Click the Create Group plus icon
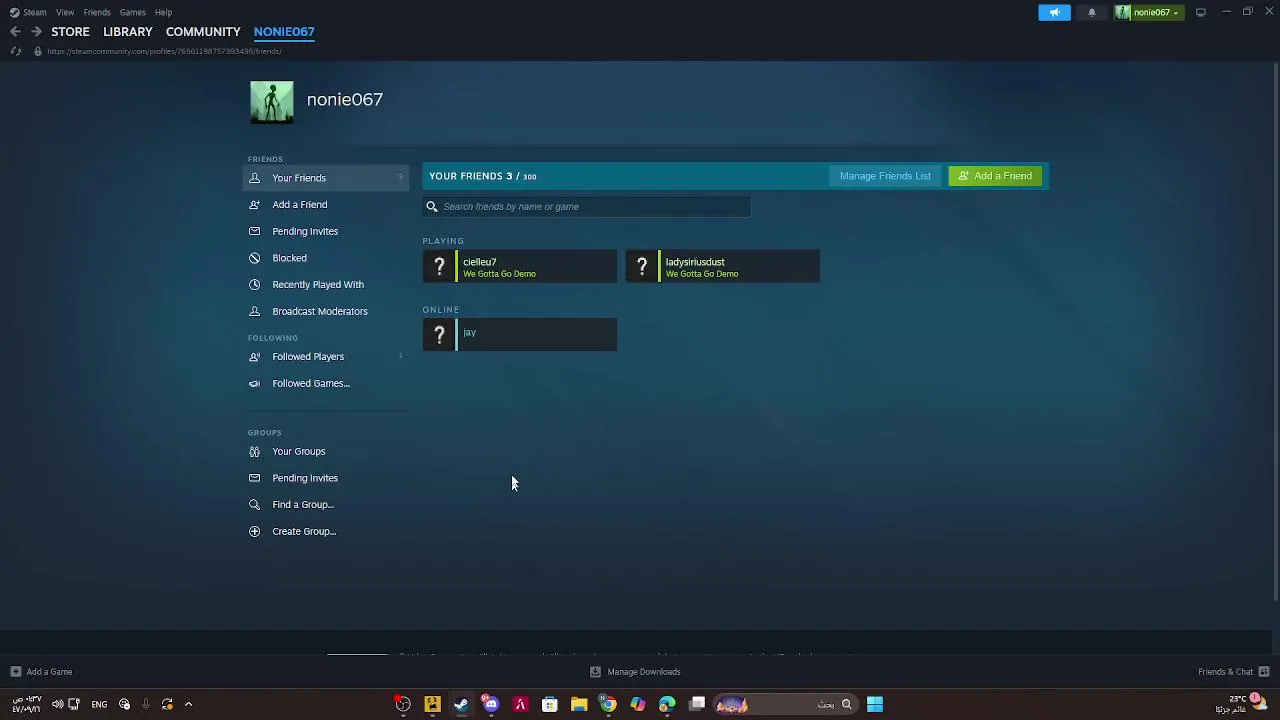 254,531
